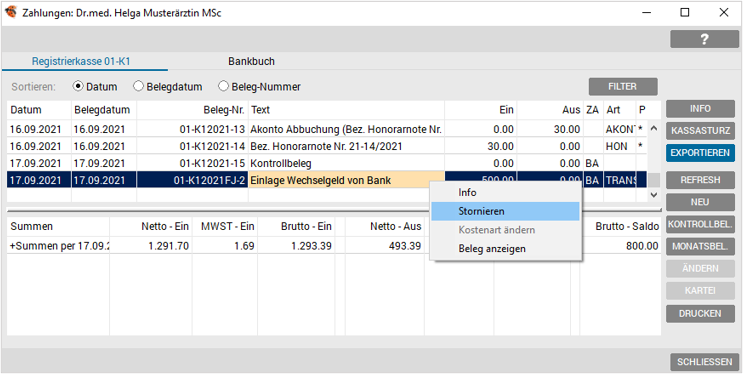
Task: Click the INFO side button
Action: click(700, 109)
